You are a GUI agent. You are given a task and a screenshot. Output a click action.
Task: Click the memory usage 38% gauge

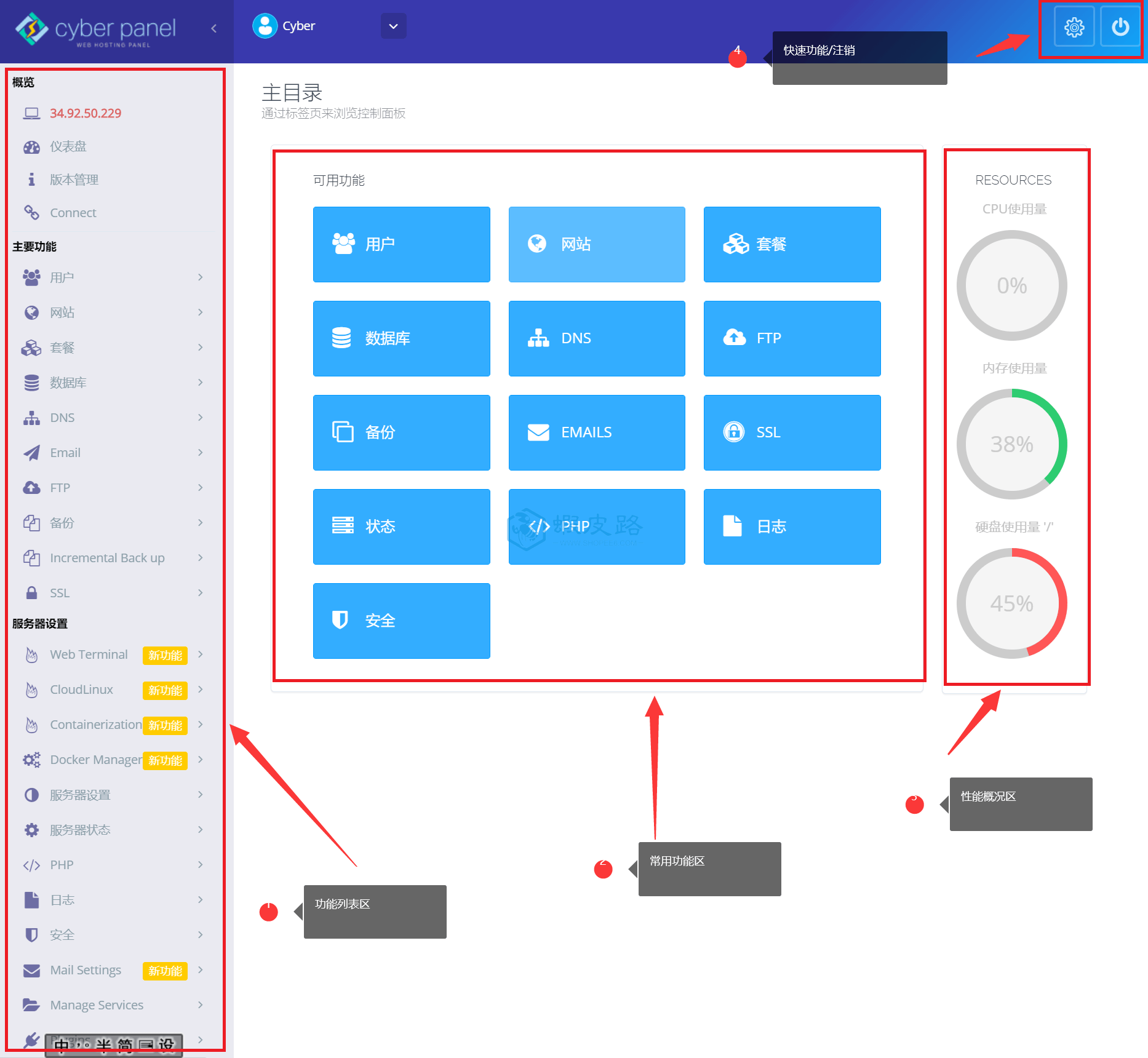point(1012,444)
